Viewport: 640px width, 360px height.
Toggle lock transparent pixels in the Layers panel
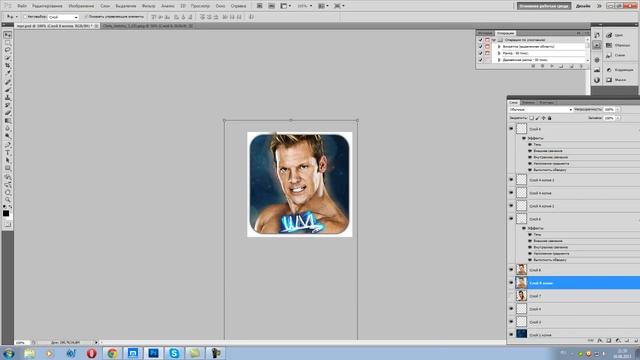531,118
